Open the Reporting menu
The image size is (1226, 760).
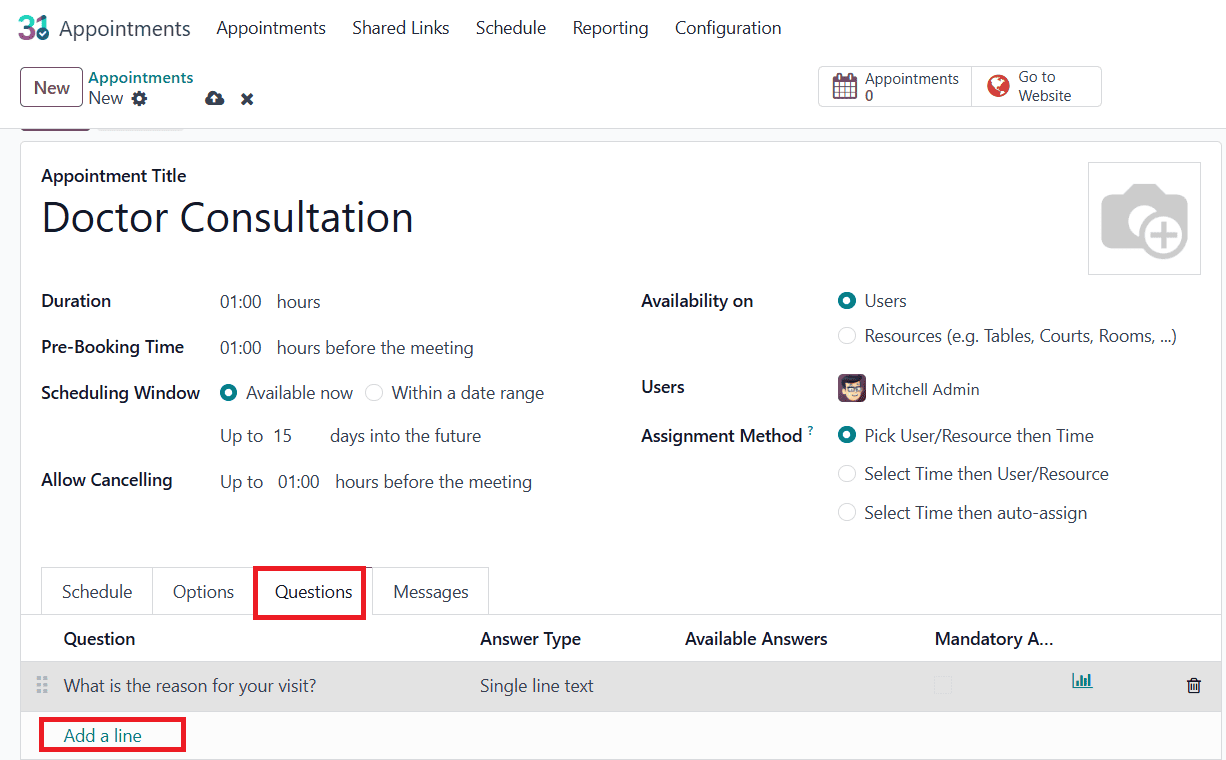click(x=610, y=28)
